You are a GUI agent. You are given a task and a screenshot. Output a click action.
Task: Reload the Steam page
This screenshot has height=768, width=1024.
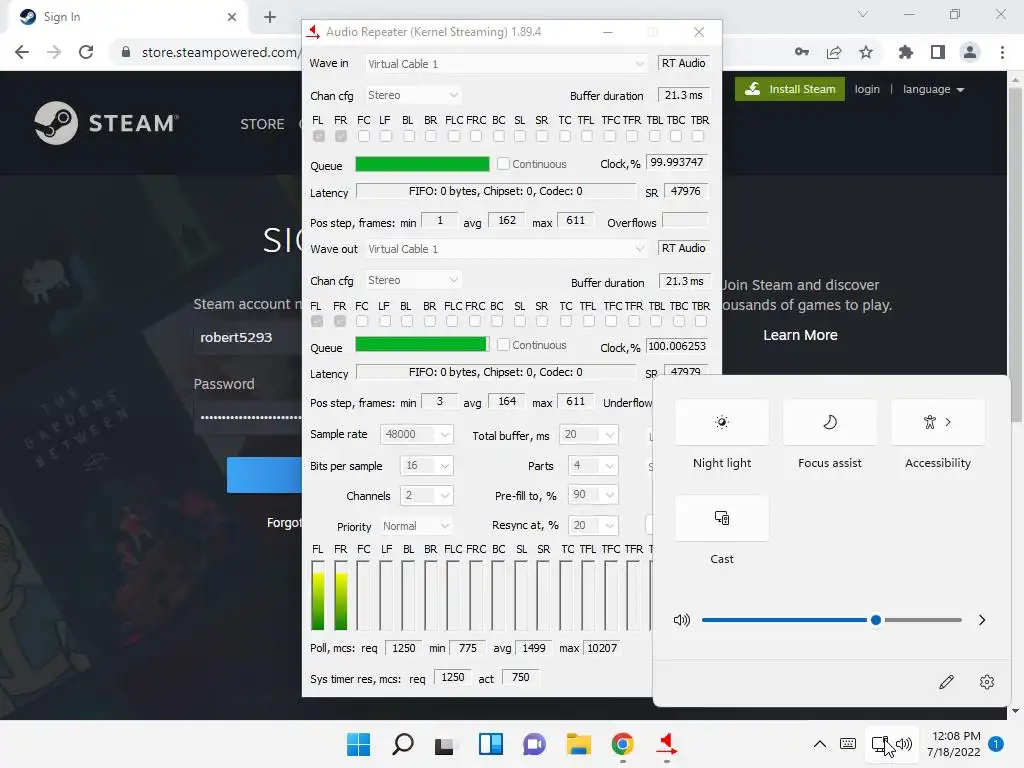coord(86,52)
